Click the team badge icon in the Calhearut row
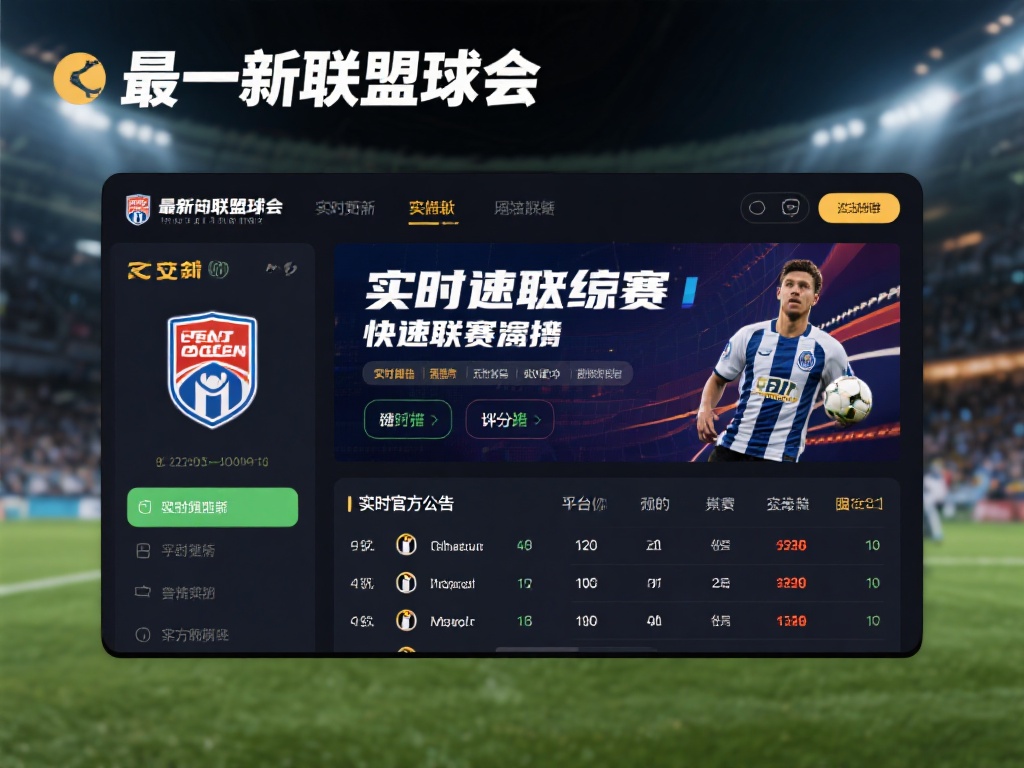This screenshot has width=1024, height=768. 406,545
